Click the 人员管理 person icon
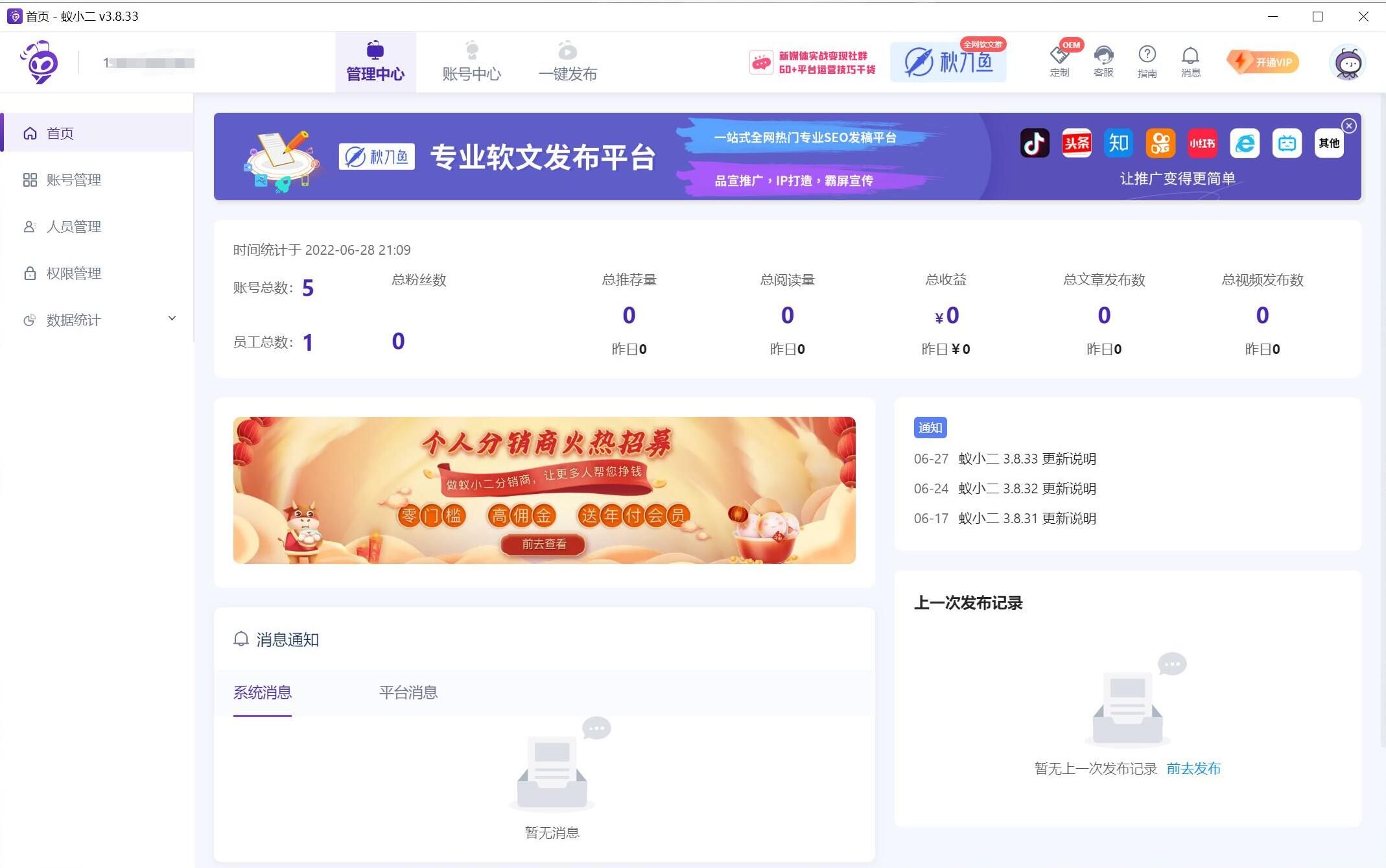This screenshot has height=868, width=1386. click(30, 226)
